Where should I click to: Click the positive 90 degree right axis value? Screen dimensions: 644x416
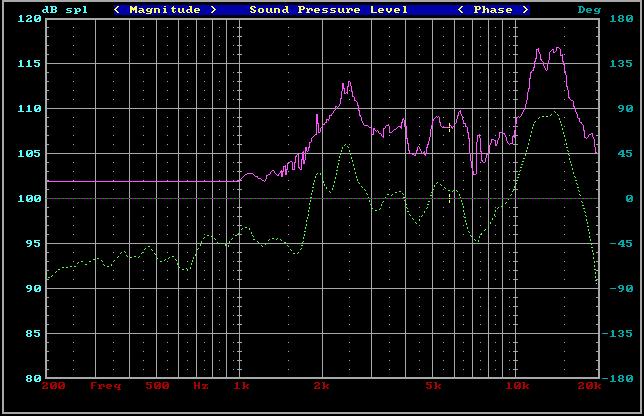click(626, 108)
